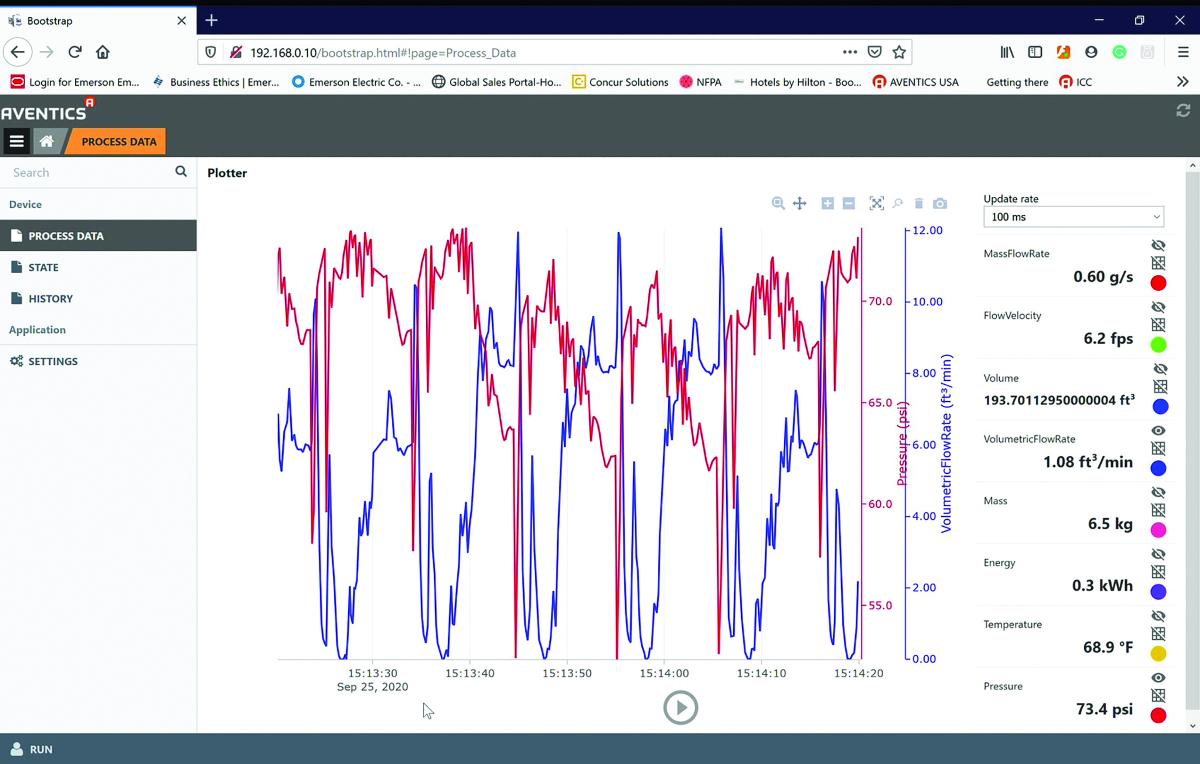Open PROCESS DATA in the sidebar

98,236
